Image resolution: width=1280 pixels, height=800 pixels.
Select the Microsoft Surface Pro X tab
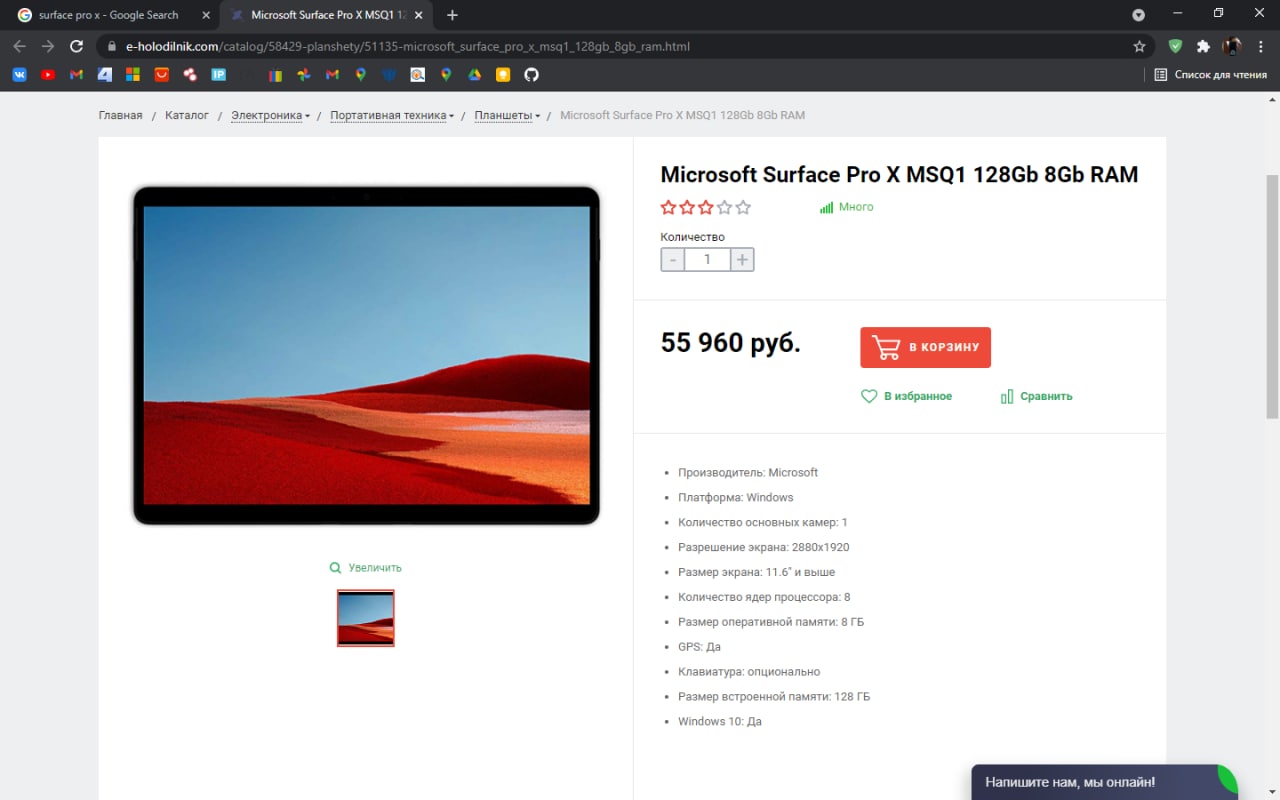327,15
